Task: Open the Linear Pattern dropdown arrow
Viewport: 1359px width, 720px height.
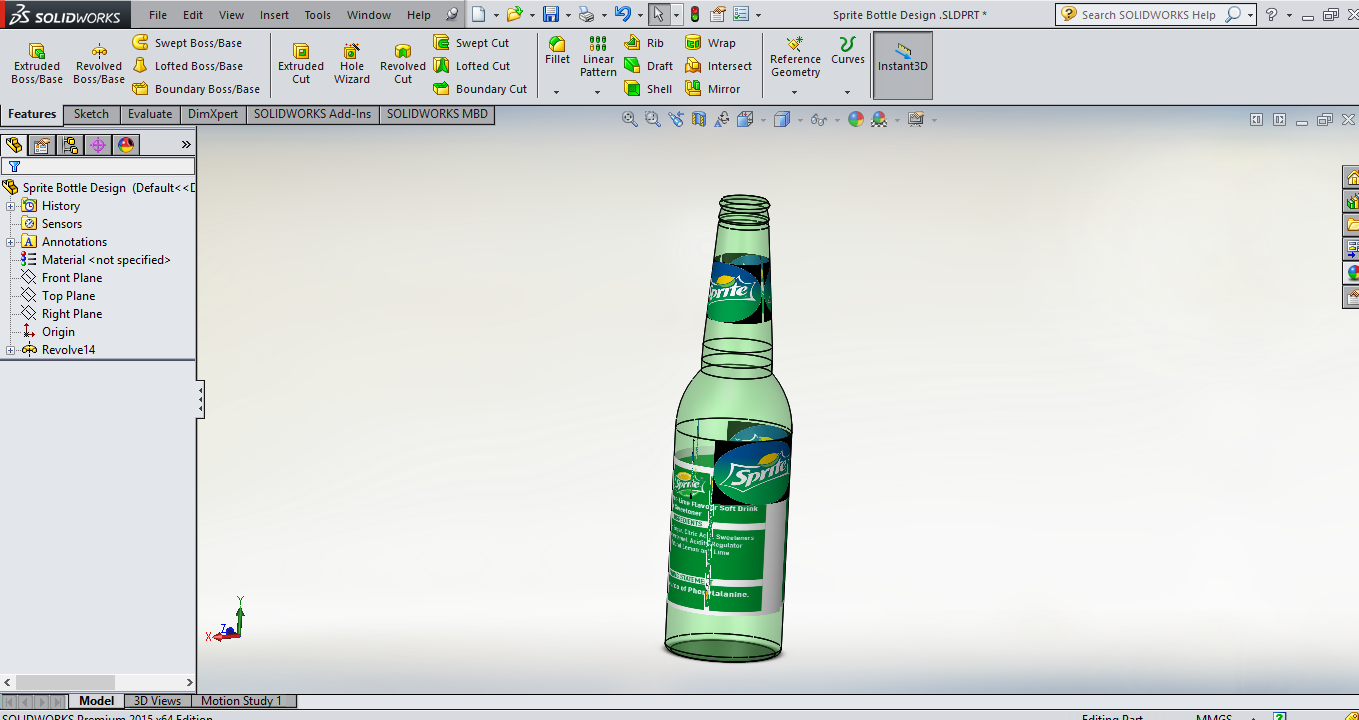Action: pyautogui.click(x=598, y=92)
